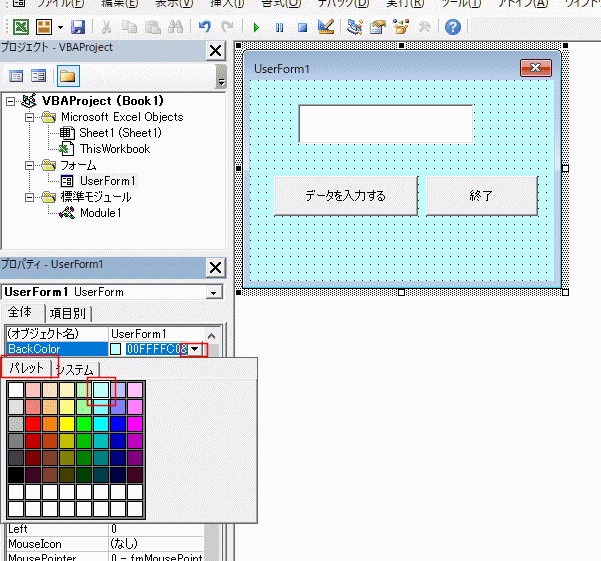
Task: Open Object Browser toolbar icon
Action: click(401, 27)
